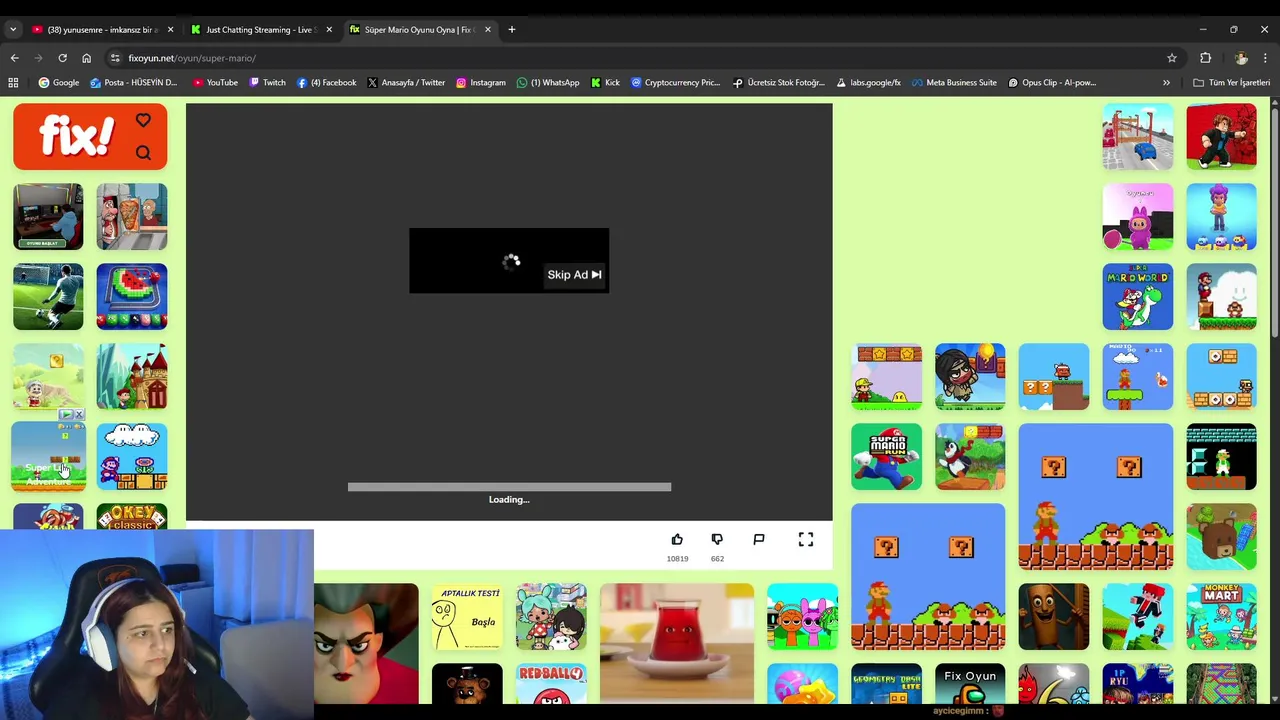This screenshot has width=1280, height=720.
Task: Open the Chrome three-dot menu
Action: (1266, 58)
